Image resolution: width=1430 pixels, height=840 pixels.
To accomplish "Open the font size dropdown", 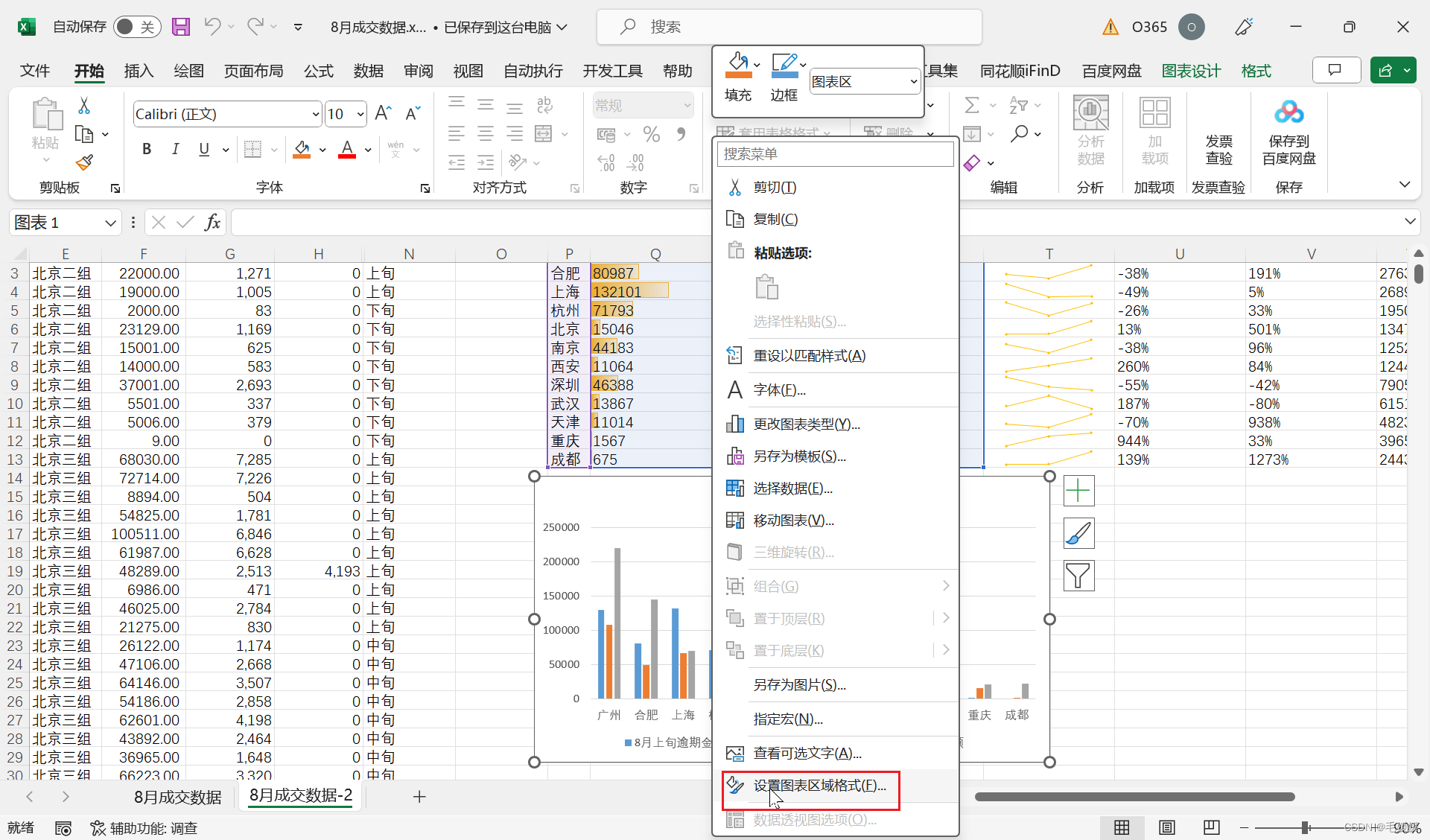I will pyautogui.click(x=360, y=114).
